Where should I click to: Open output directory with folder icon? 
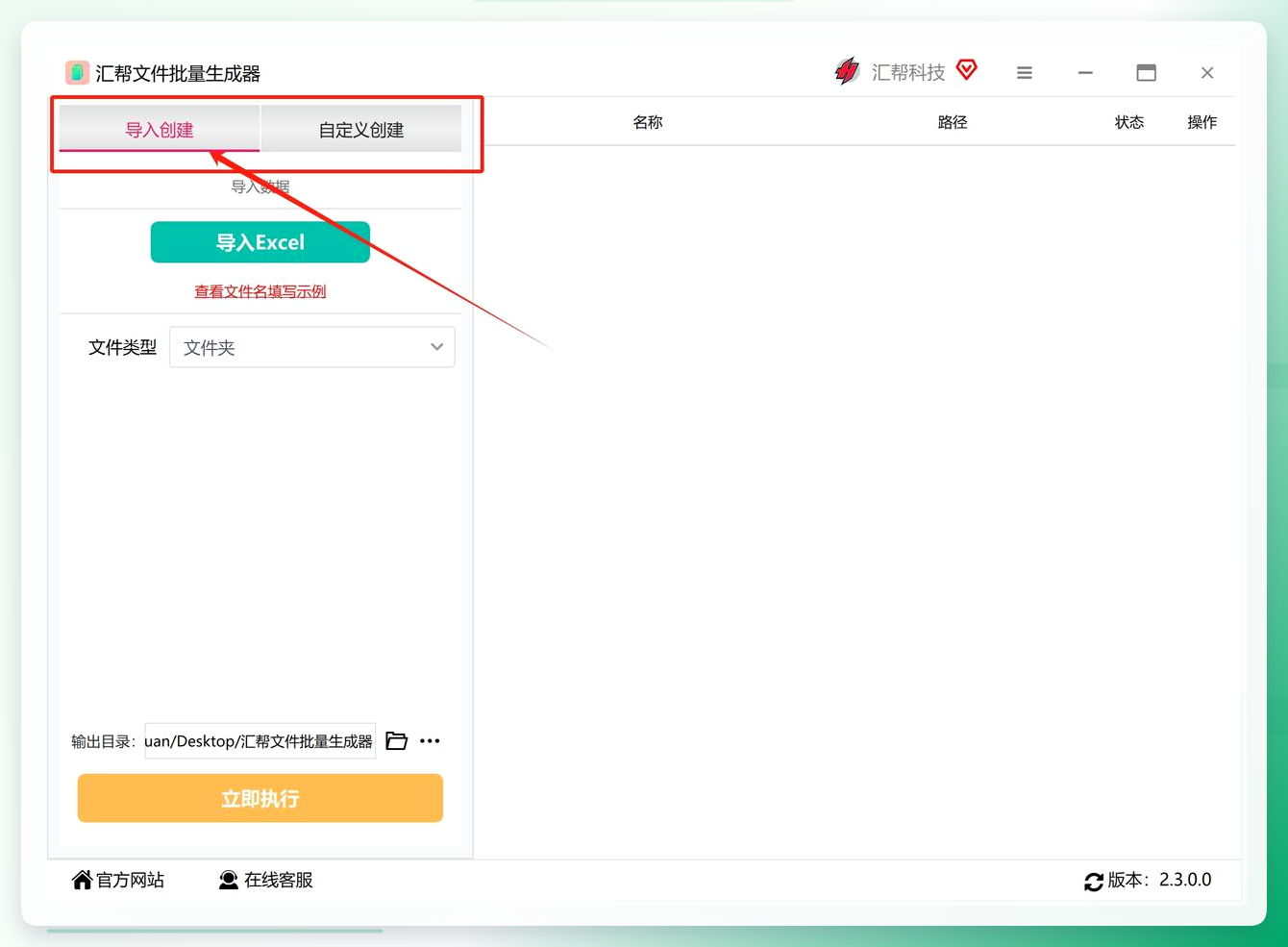pos(396,740)
